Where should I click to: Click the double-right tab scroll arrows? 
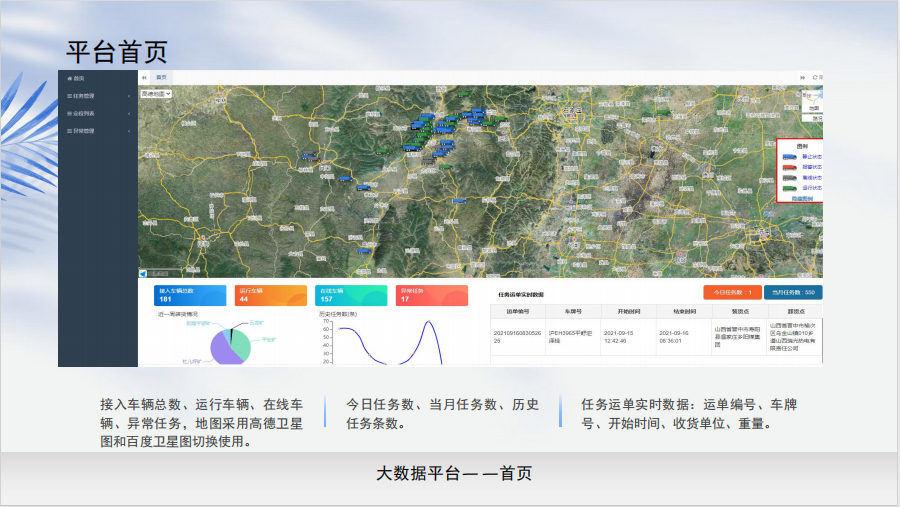(x=802, y=77)
